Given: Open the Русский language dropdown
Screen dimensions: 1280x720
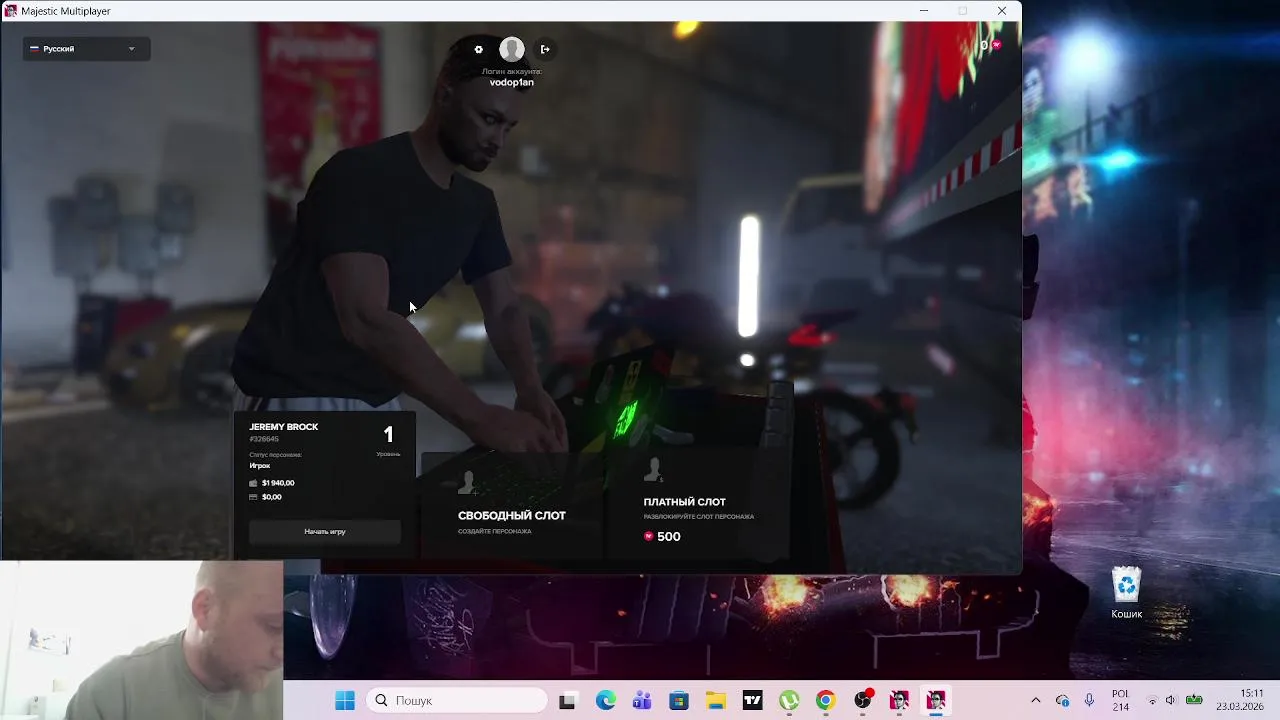Looking at the screenshot, I should tap(86, 49).
